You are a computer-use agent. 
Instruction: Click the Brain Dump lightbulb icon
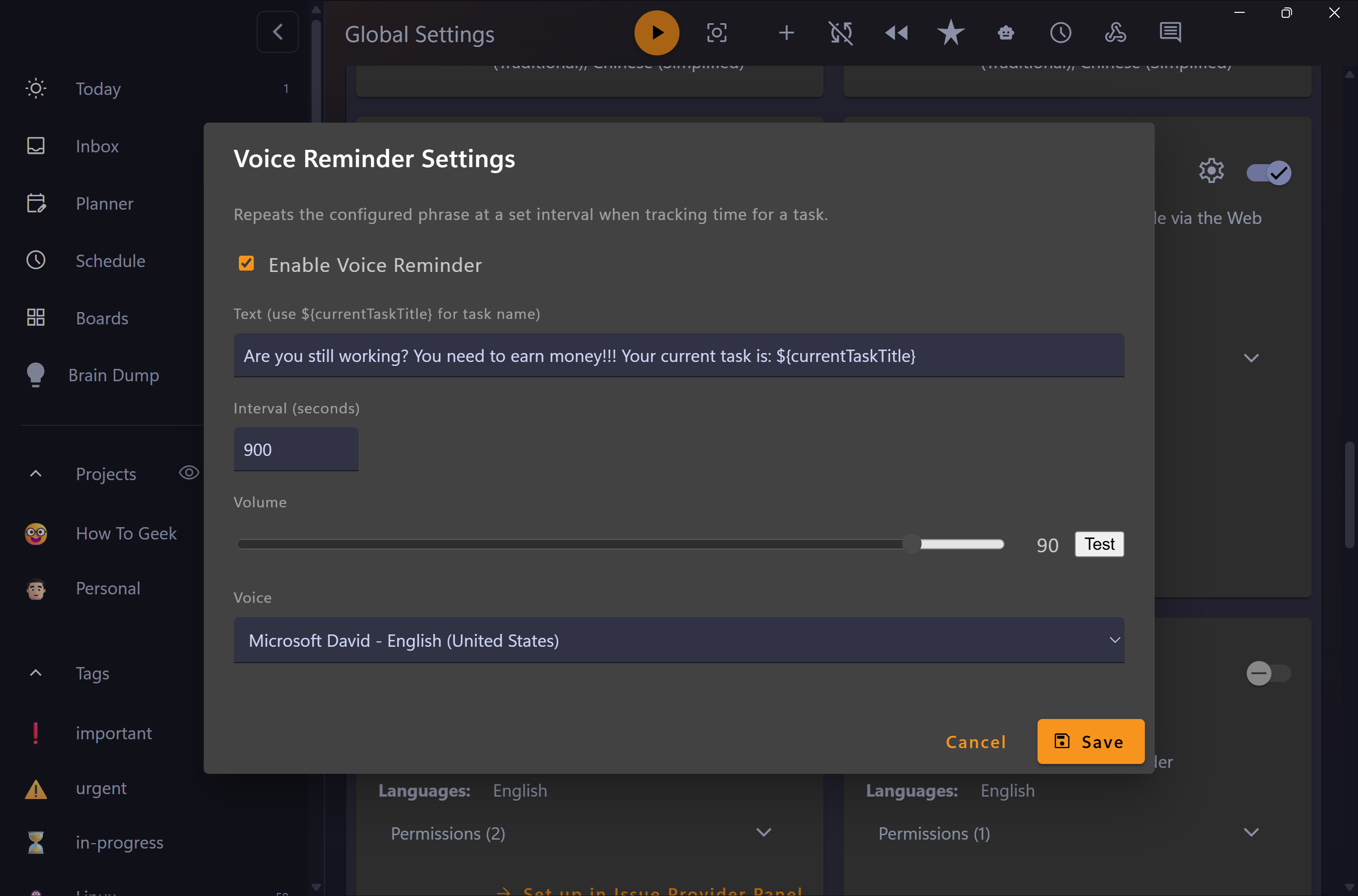36,375
